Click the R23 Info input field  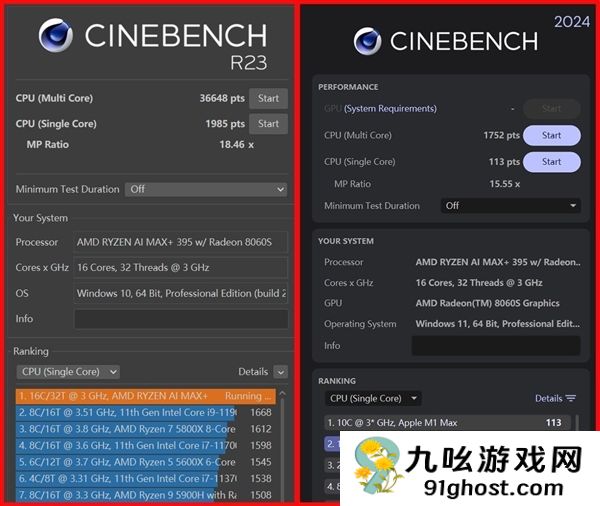pyautogui.click(x=181, y=319)
